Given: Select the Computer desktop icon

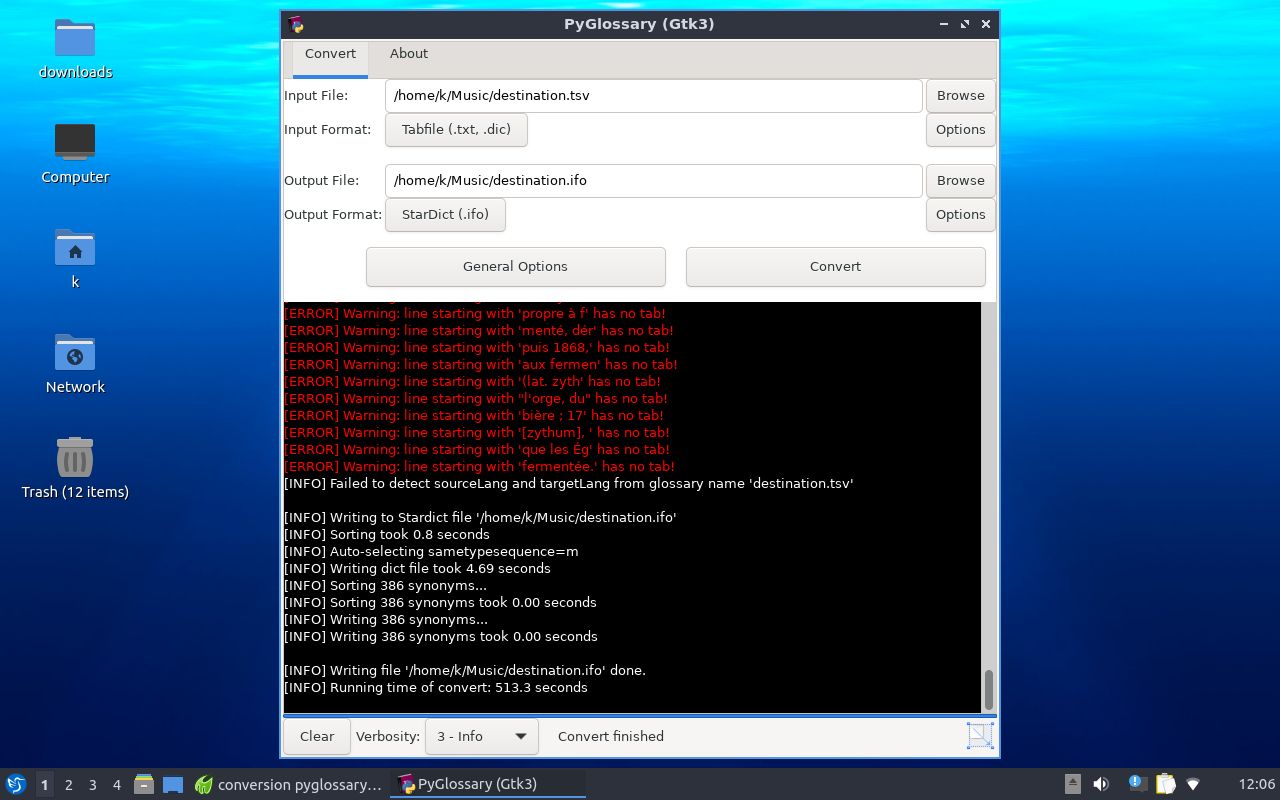Looking at the screenshot, I should coord(75,142).
